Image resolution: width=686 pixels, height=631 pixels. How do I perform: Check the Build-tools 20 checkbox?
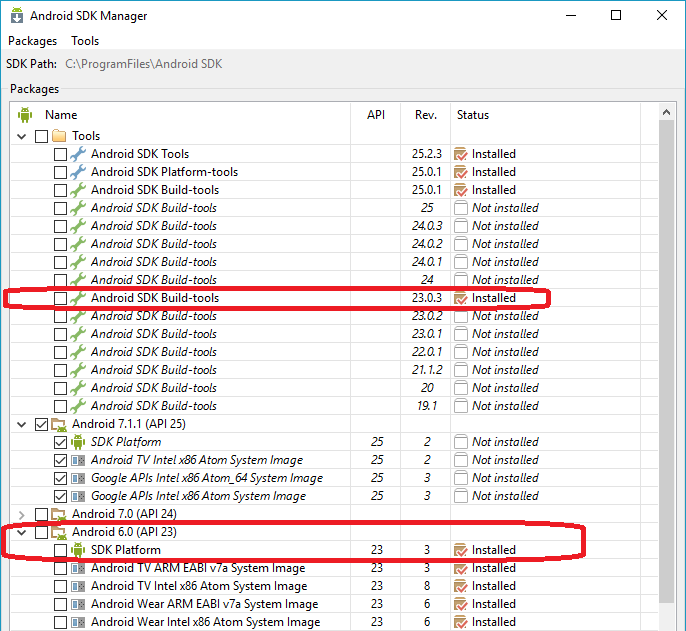pyautogui.click(x=60, y=388)
